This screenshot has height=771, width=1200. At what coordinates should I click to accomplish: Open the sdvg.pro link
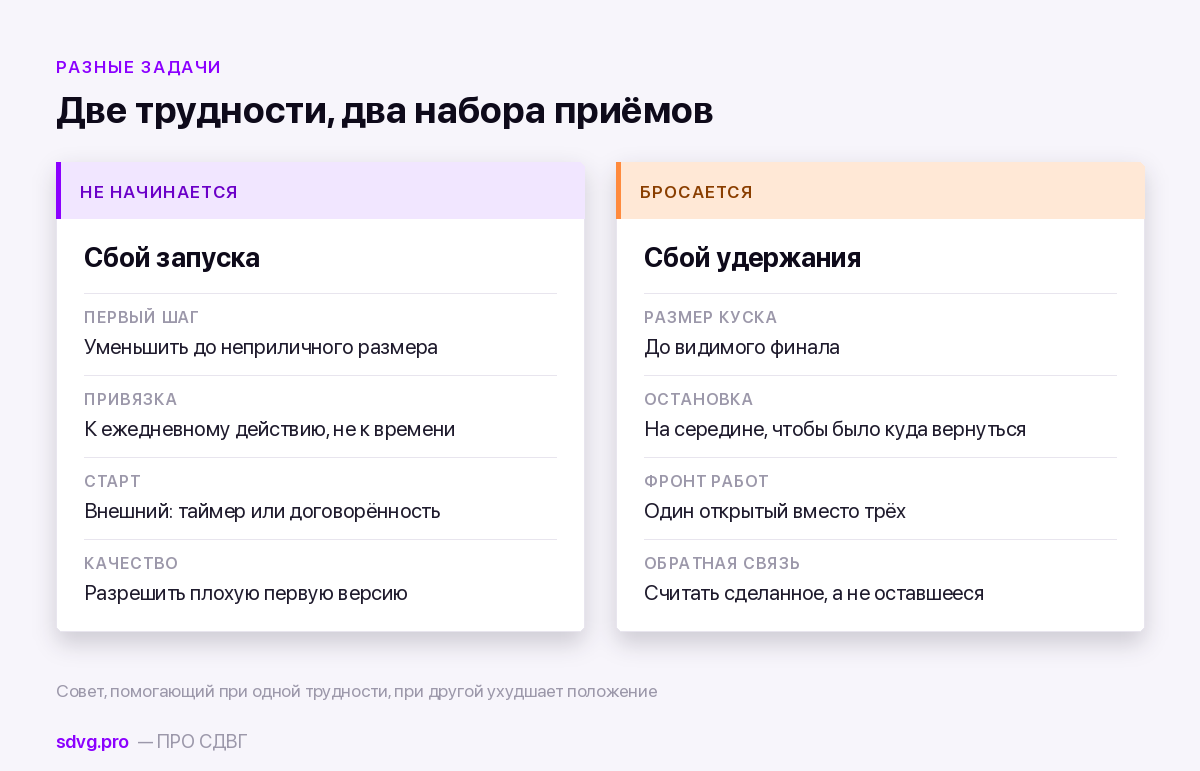[92, 742]
